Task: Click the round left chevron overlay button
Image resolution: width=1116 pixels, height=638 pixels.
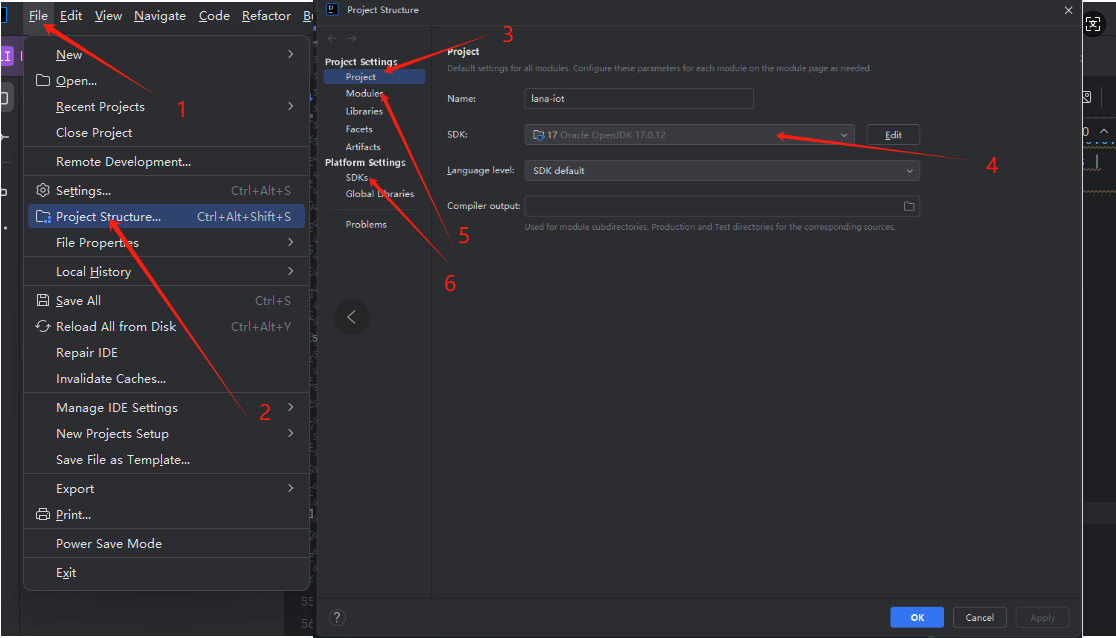Action: [351, 317]
